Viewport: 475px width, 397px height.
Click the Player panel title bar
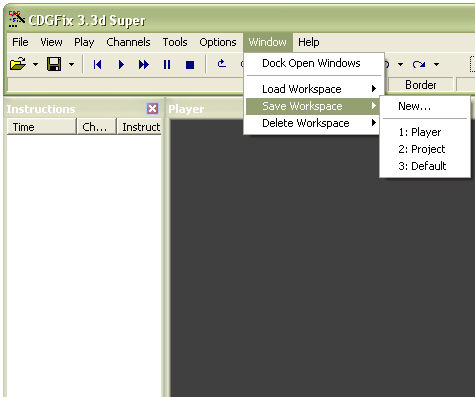tap(206, 109)
